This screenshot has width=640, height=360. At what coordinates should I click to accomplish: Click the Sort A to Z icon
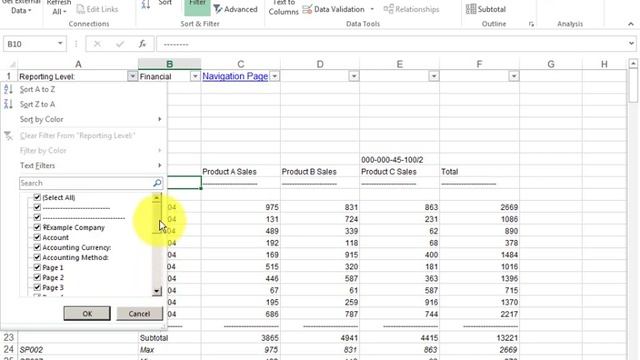point(8,89)
